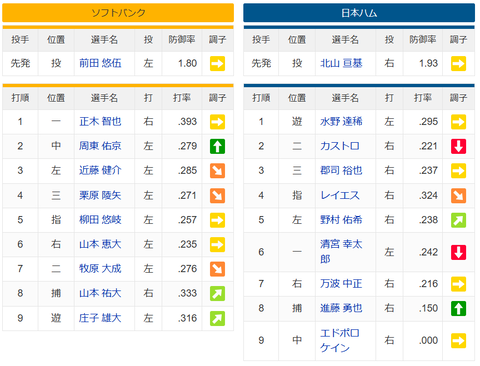Click the 1.93 ERA value for 北山
This screenshot has width=480, height=366.
428,63
